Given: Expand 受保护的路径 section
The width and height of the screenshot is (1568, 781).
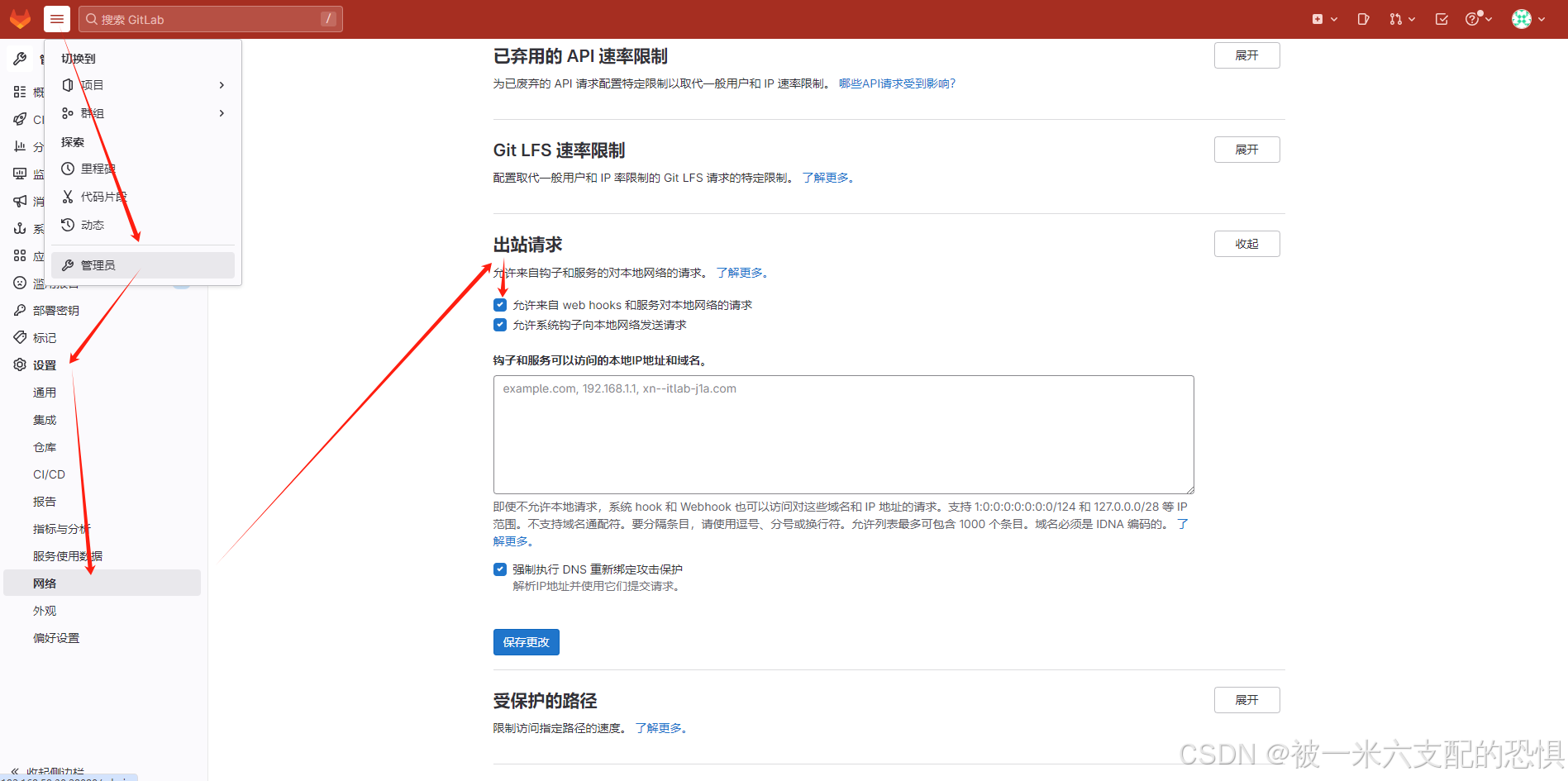Looking at the screenshot, I should coord(1246,700).
